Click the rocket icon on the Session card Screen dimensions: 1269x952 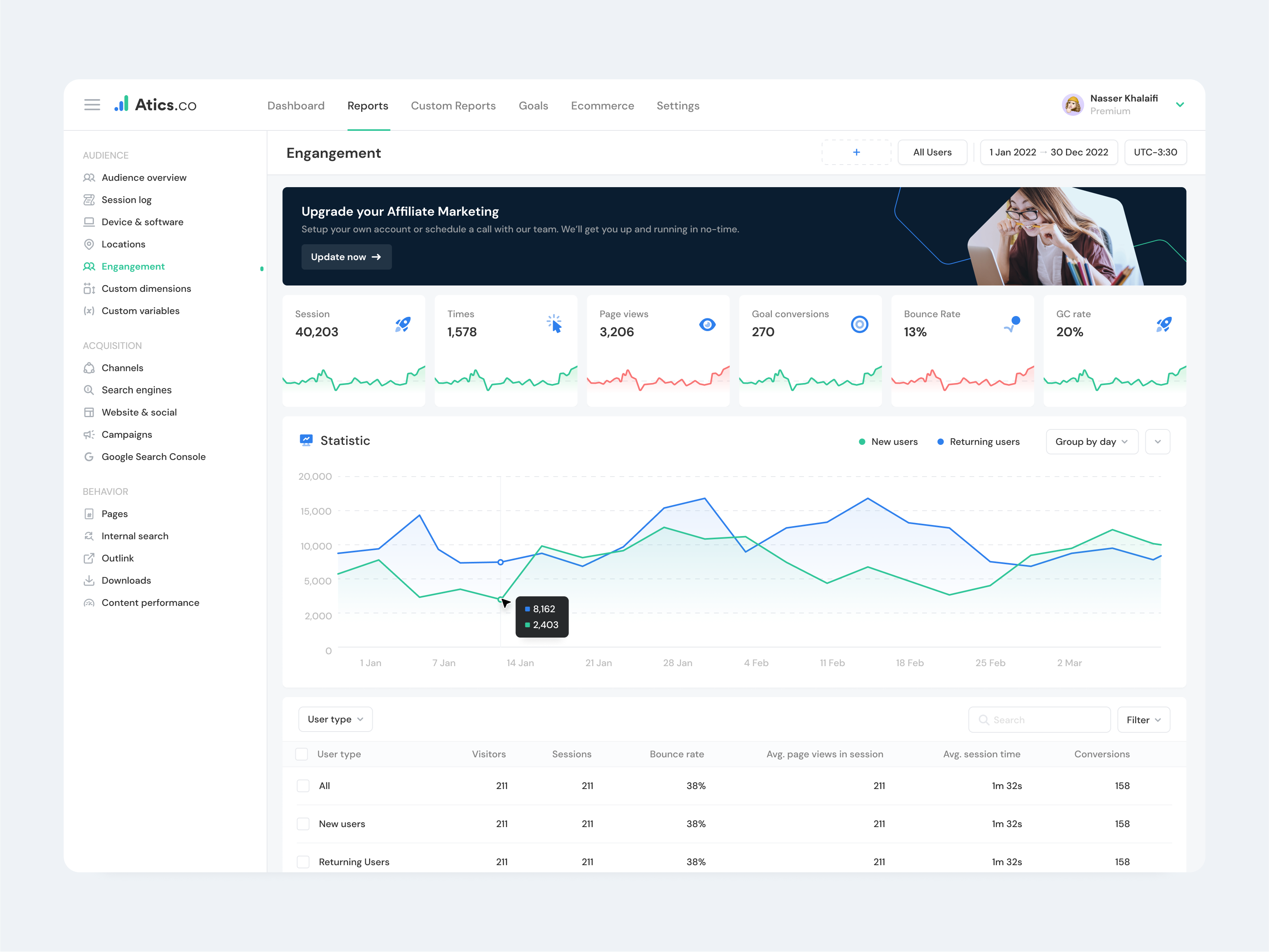coord(403,324)
